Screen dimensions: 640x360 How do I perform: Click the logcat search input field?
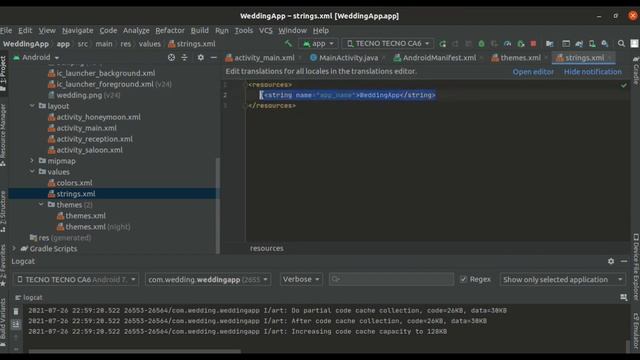pyautogui.click(x=391, y=279)
